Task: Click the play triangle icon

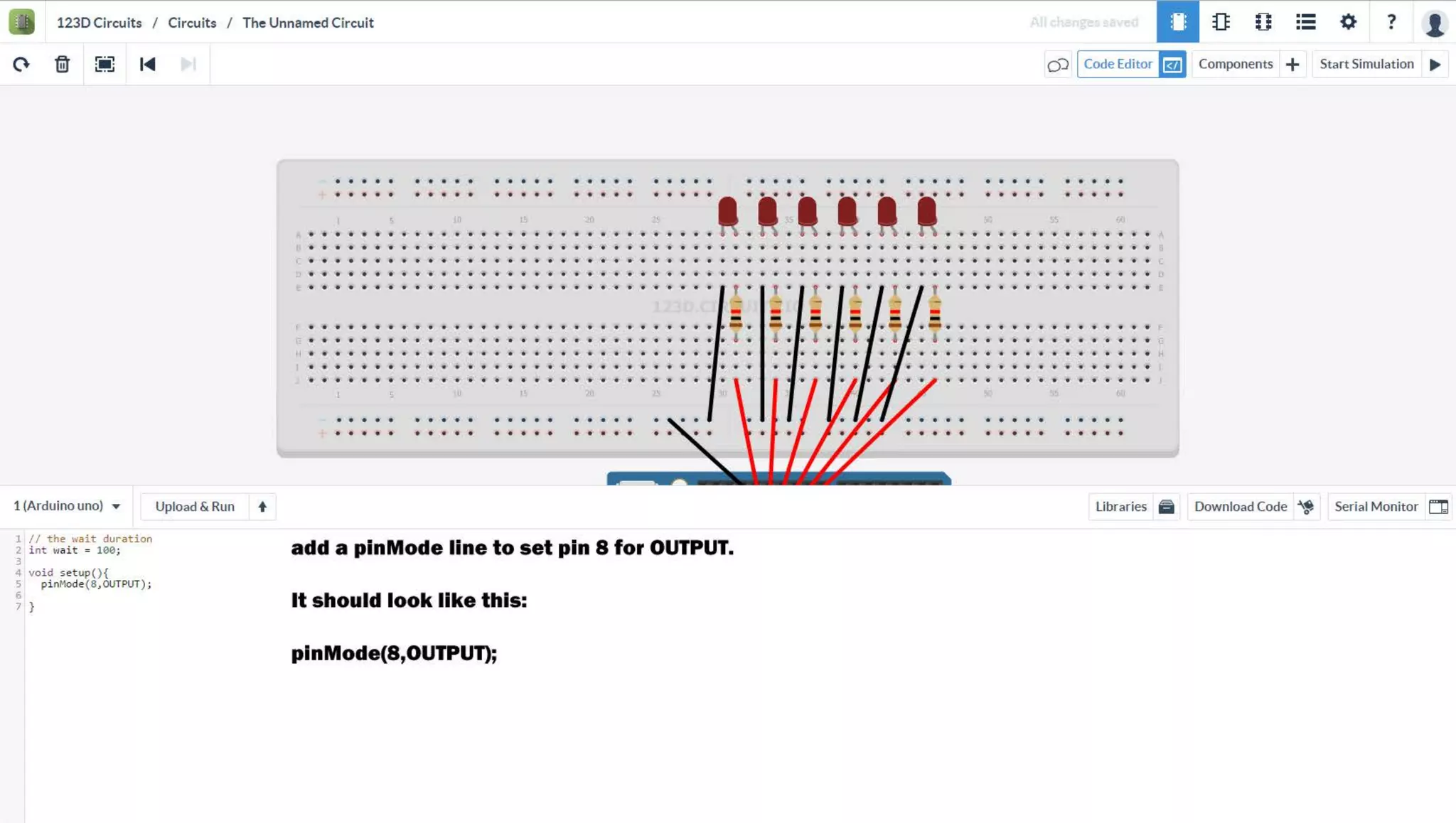Action: (1435, 65)
